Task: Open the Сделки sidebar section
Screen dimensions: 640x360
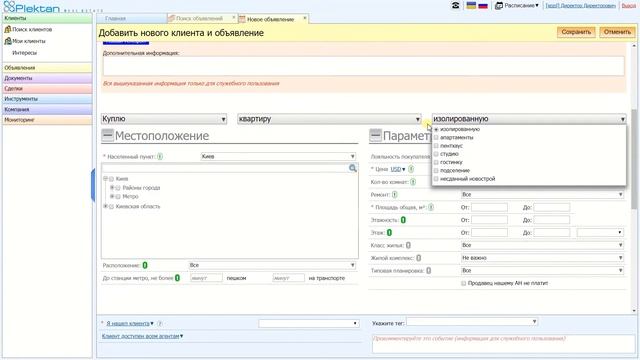Action: coord(47,89)
